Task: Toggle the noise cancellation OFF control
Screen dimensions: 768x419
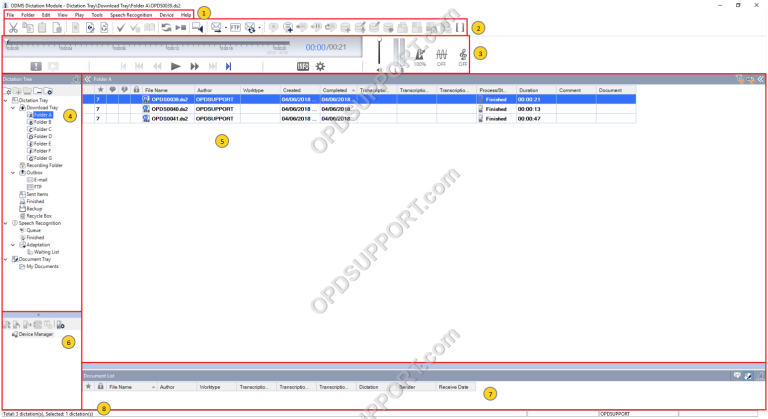Action: (441, 57)
